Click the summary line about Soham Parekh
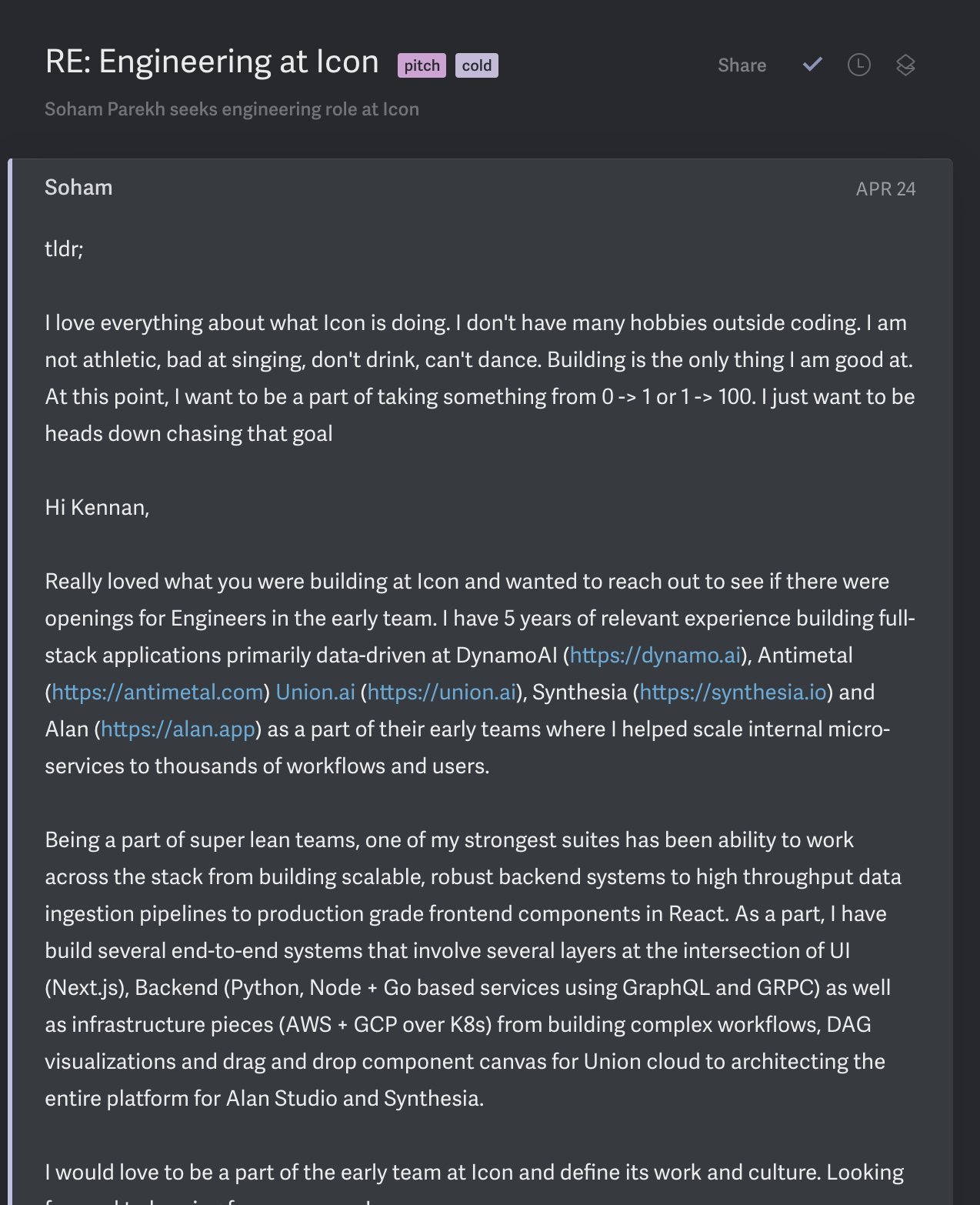 tap(232, 109)
